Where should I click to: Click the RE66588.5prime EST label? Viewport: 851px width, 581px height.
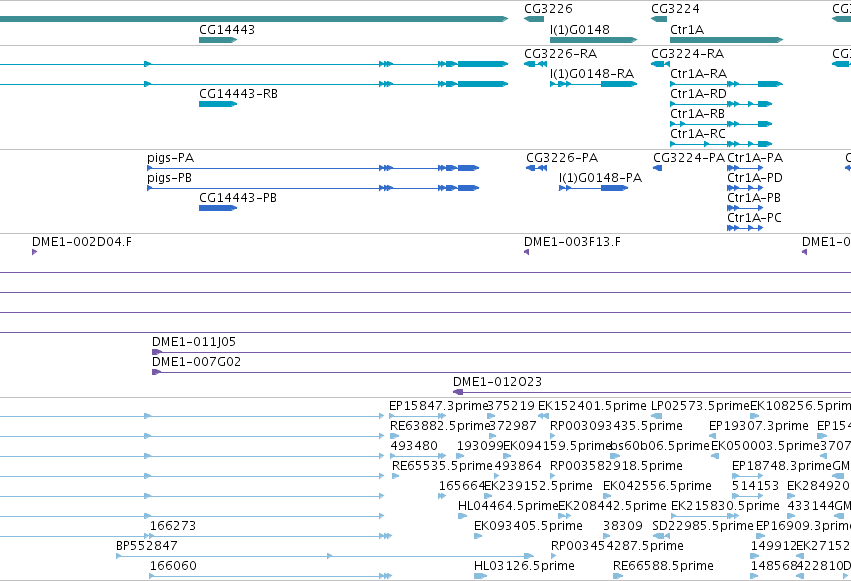[663, 566]
